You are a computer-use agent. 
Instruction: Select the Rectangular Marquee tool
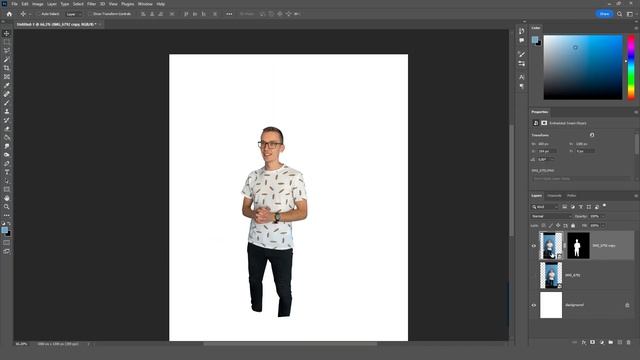(x=7, y=42)
